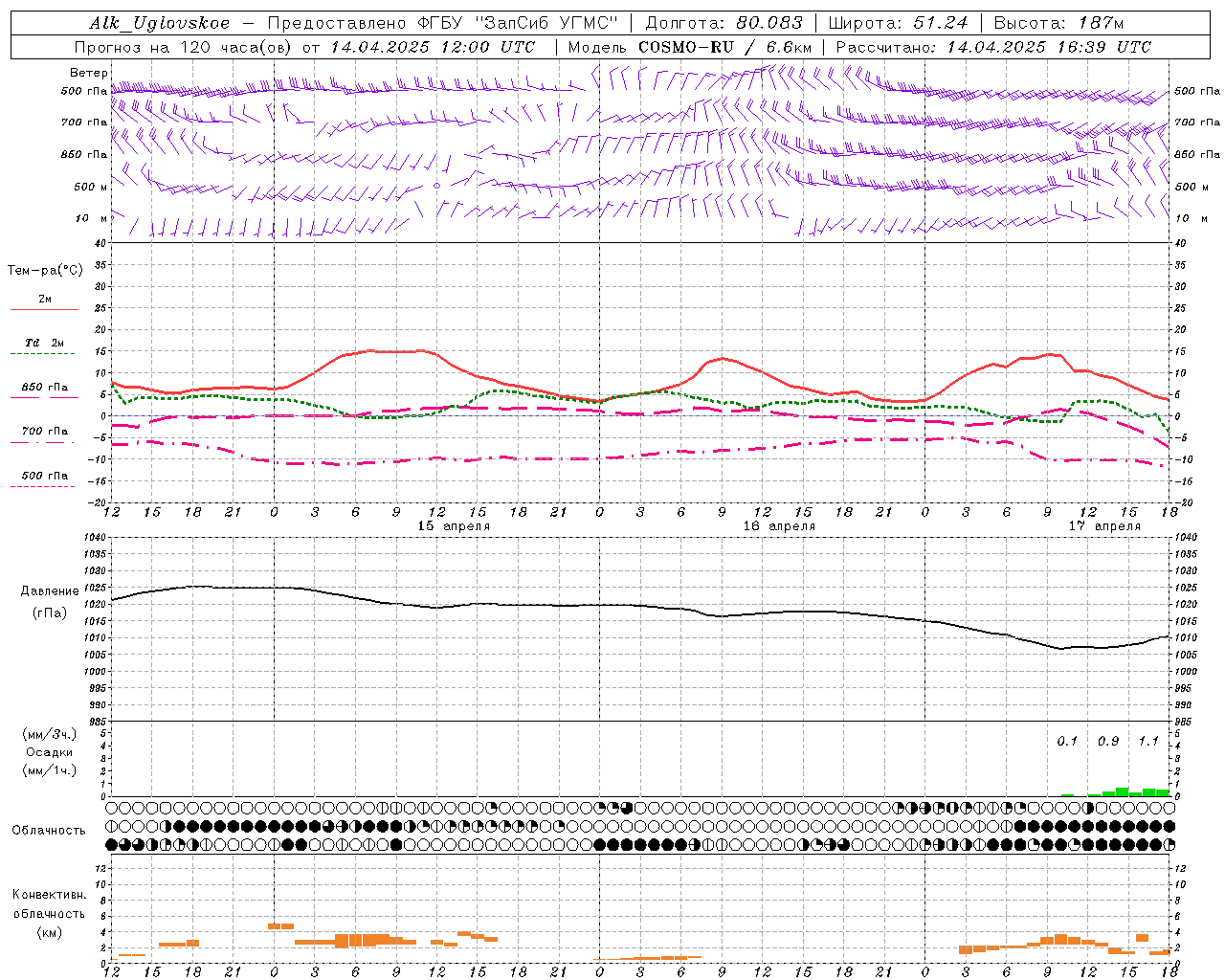Screen dimensions: 1225x980
Task: Click the "700 гПа" dash-dot temperature legend line
Action: (x=42, y=442)
